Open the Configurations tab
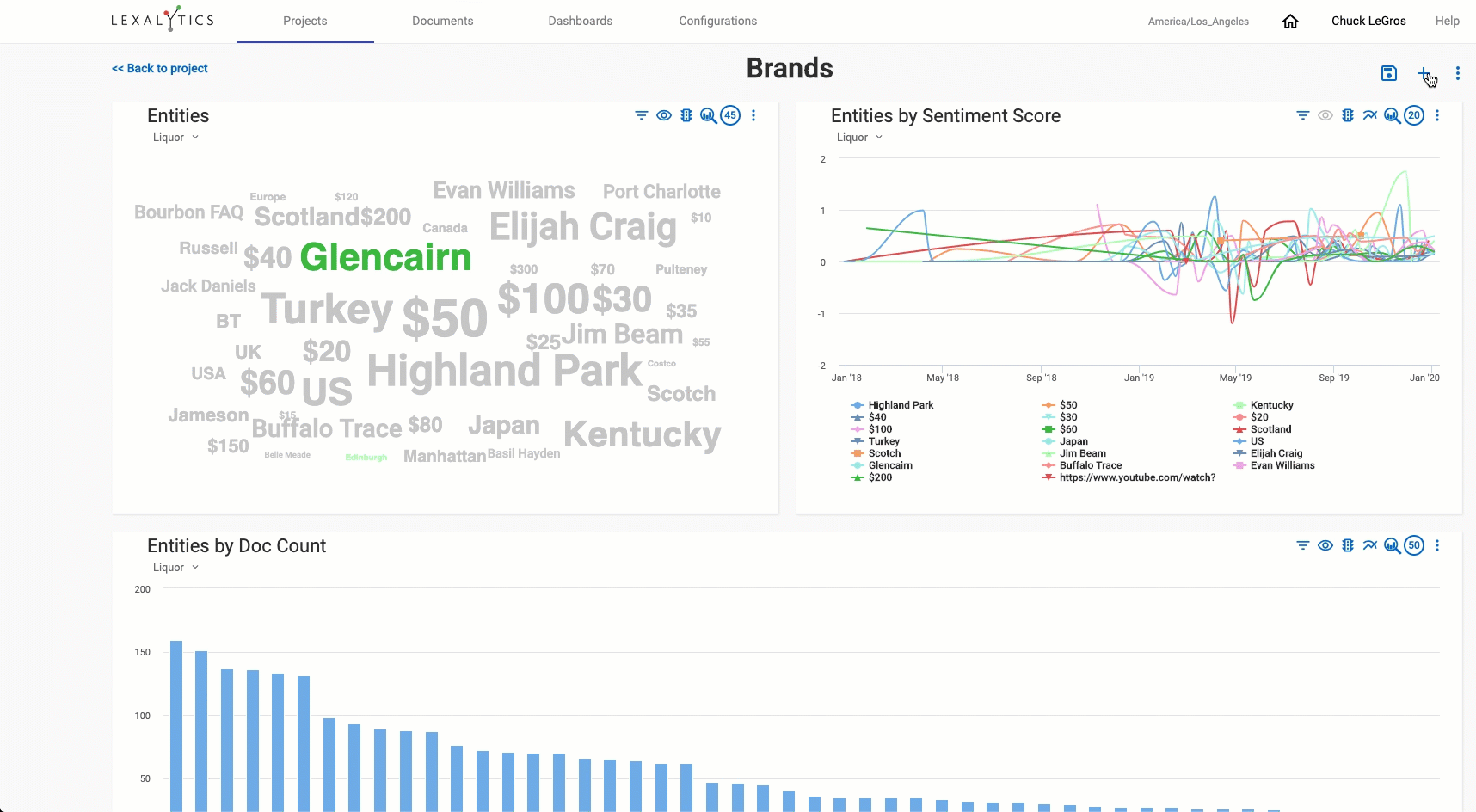The height and width of the screenshot is (812, 1476). 718,21
